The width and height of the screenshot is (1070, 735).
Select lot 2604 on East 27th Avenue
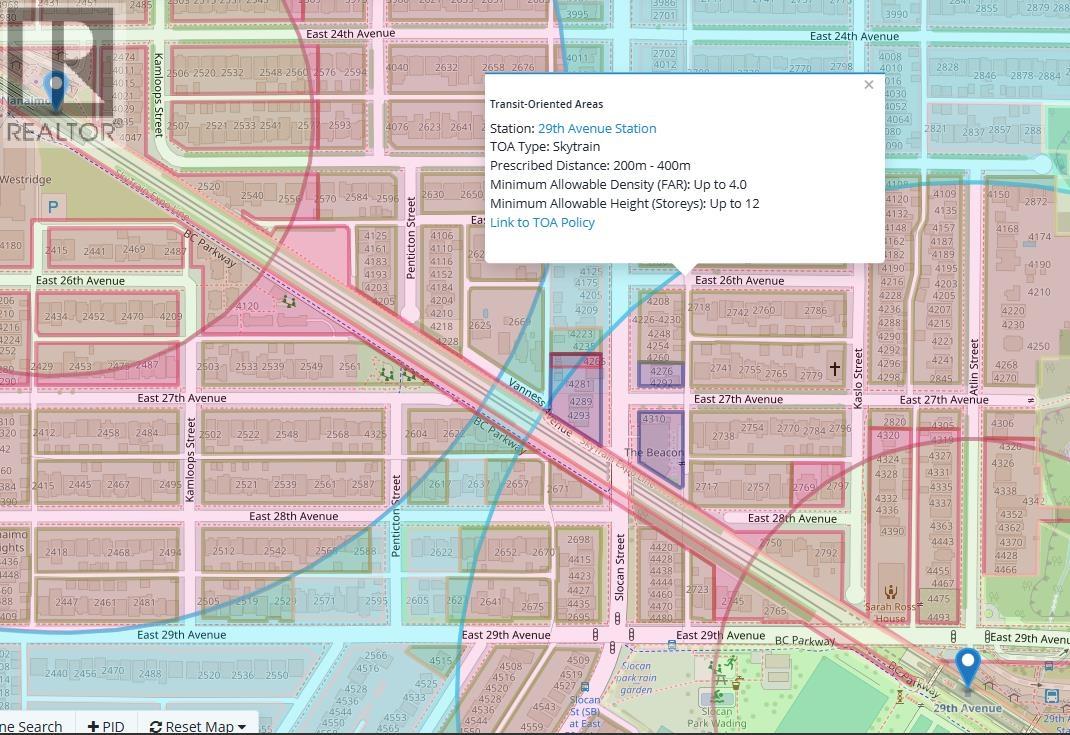pyautogui.click(x=416, y=433)
